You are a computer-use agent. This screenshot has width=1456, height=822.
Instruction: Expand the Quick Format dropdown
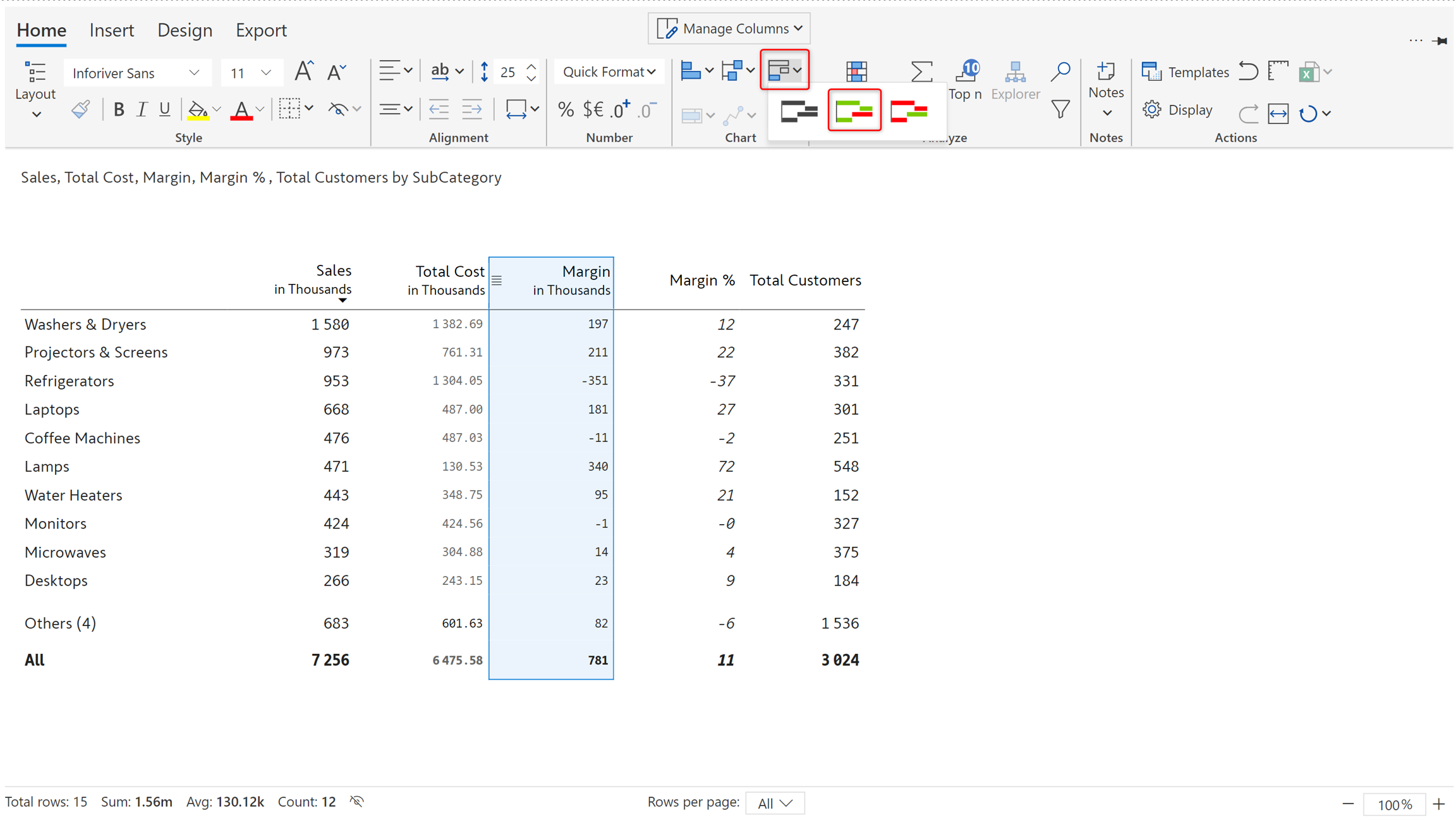[609, 72]
